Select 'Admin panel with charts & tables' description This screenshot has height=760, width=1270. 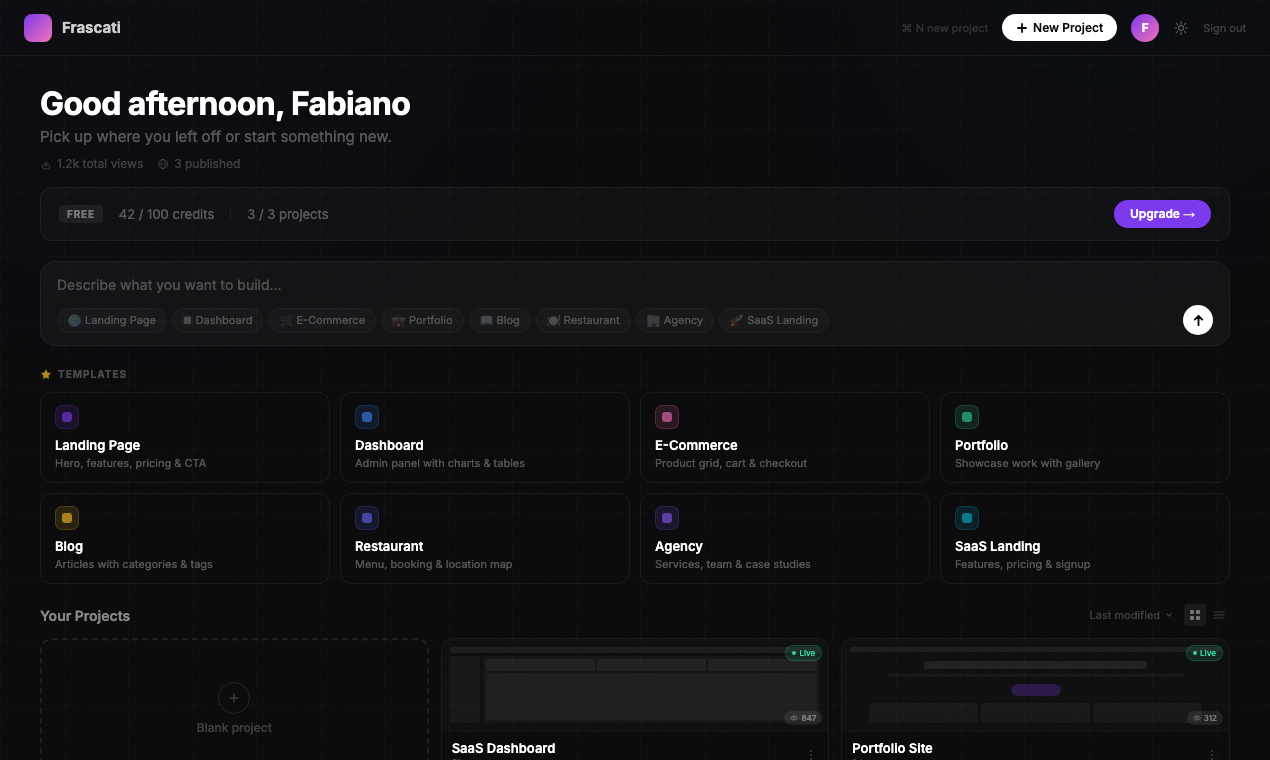tap(440, 463)
